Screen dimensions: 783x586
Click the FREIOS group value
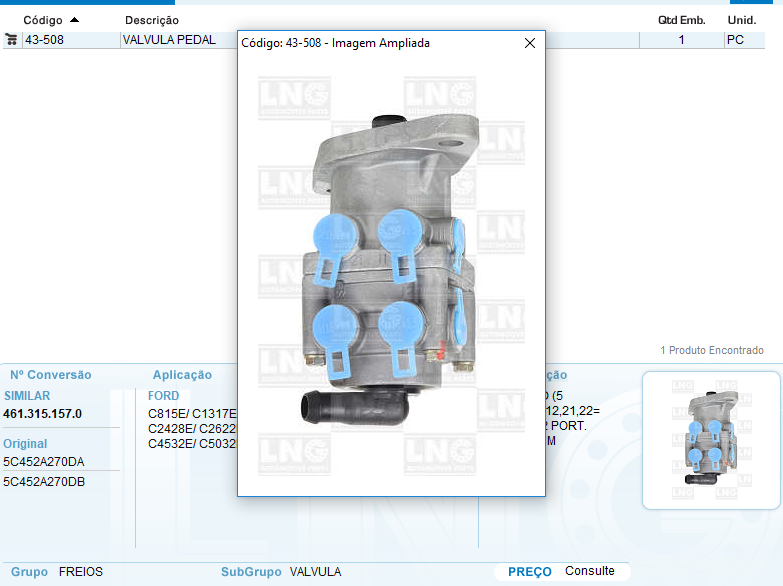[81, 572]
